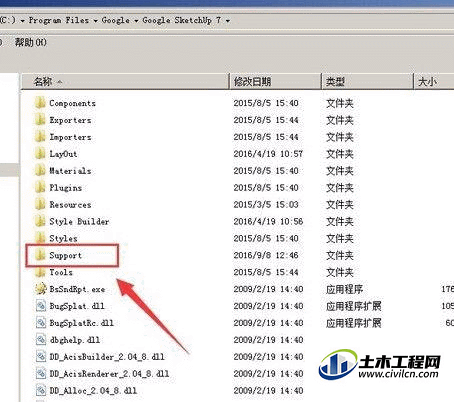The image size is (454, 402).
Task: Open the Importers folder icon
Action: tap(40, 136)
